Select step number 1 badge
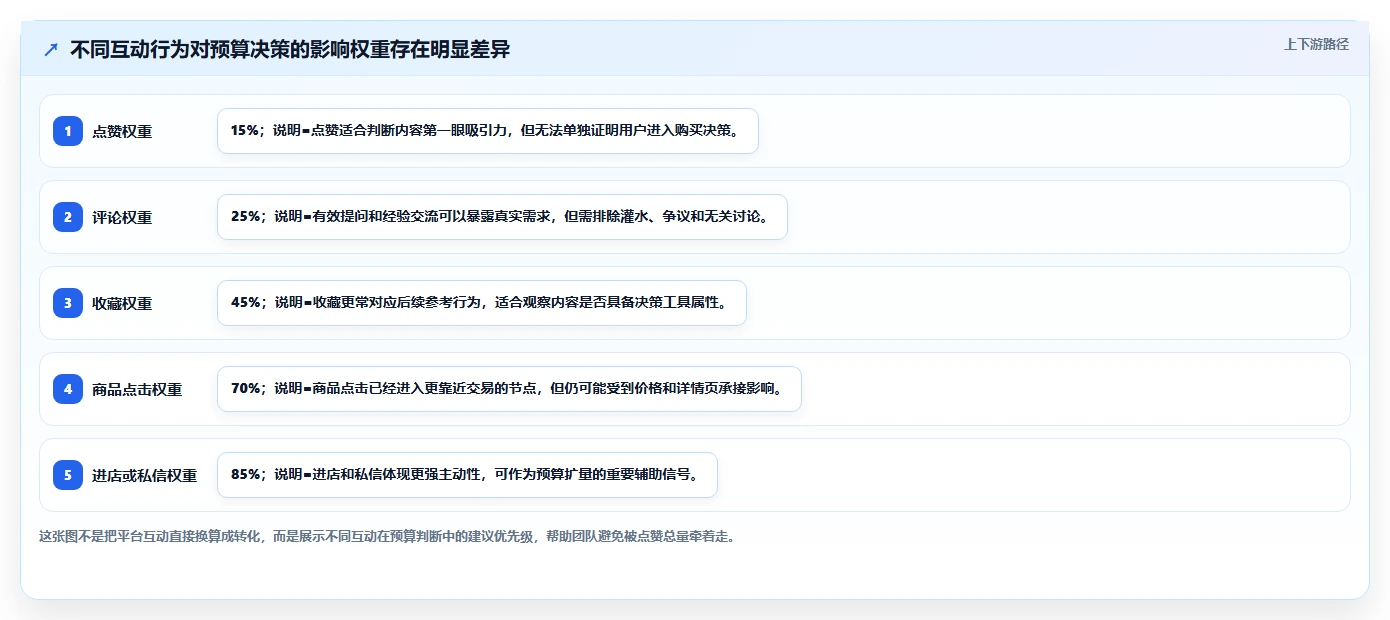This screenshot has width=1390, height=620. click(x=68, y=131)
